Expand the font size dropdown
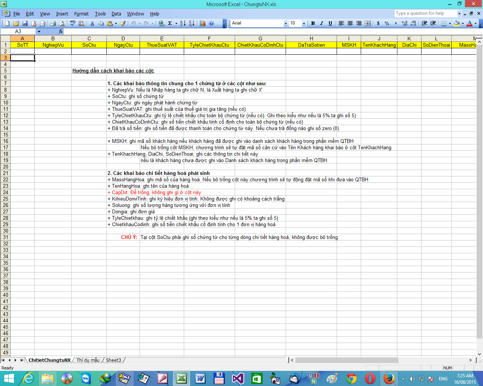Viewport: 483px width, 386px height. click(304, 23)
